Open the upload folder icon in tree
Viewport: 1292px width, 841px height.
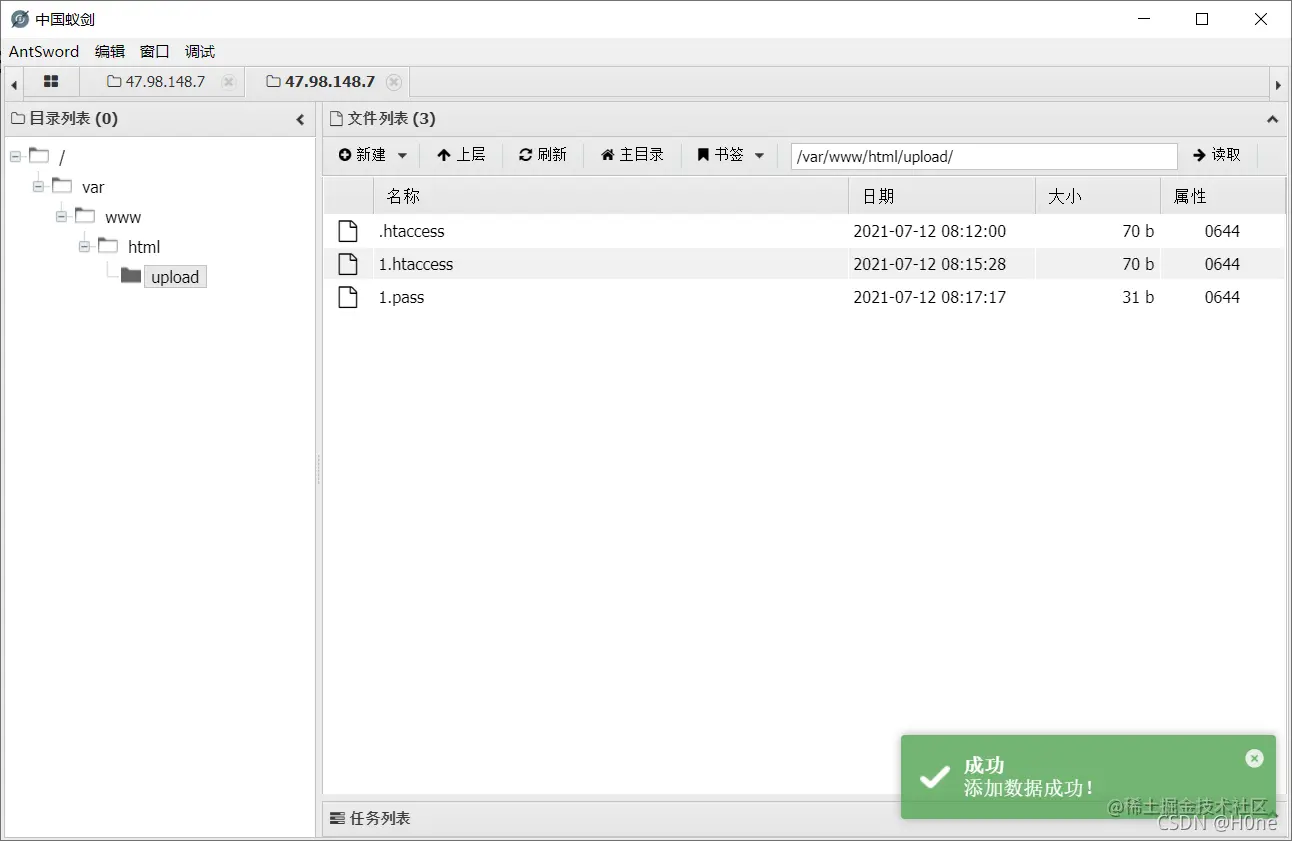129,276
